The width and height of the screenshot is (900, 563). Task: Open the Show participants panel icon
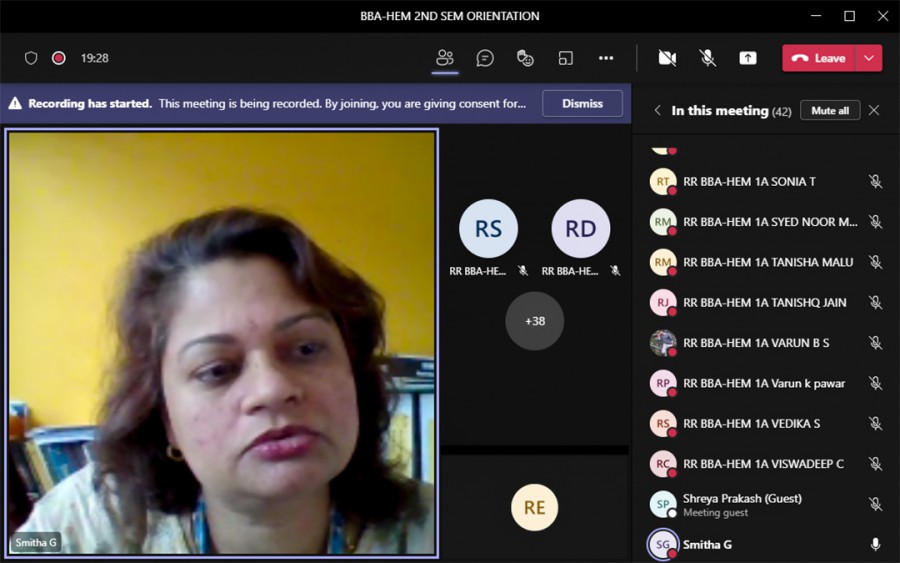click(x=445, y=58)
